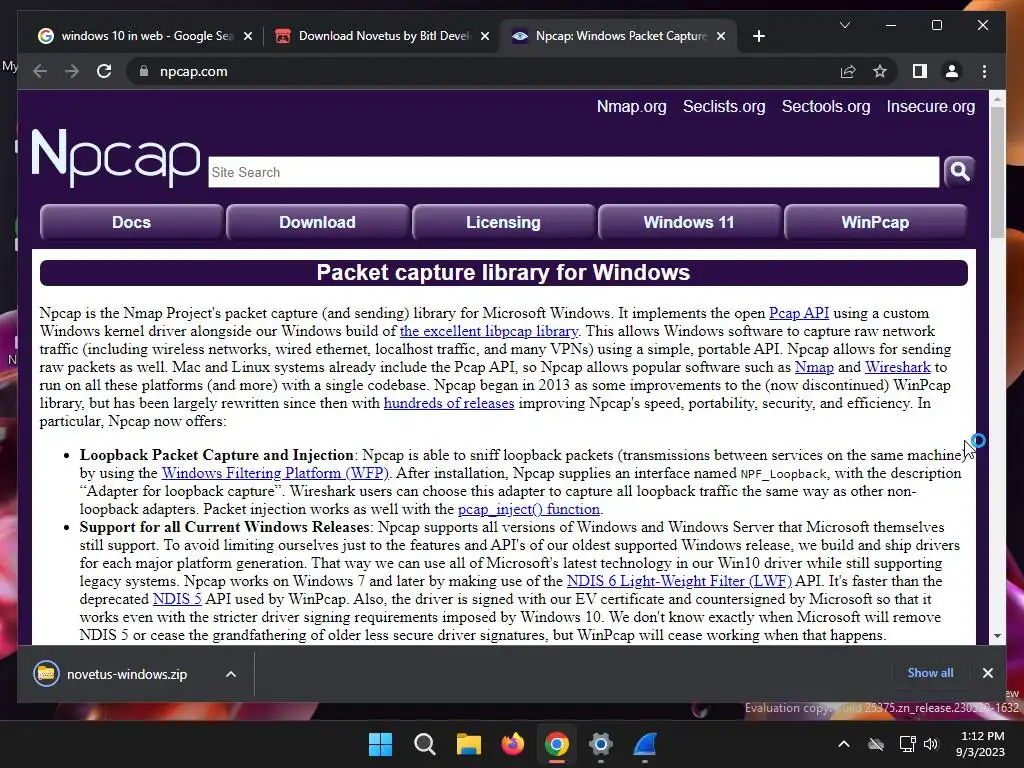This screenshot has width=1024, height=768.
Task: Close the Npcap tab
Action: (x=720, y=37)
